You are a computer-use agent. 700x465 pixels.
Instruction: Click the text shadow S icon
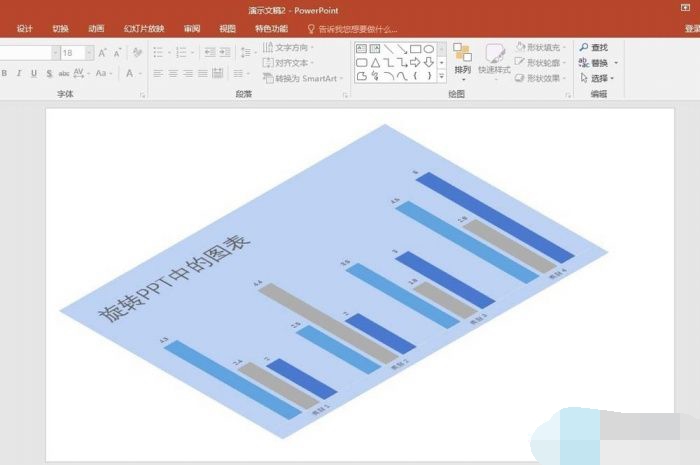click(x=49, y=73)
